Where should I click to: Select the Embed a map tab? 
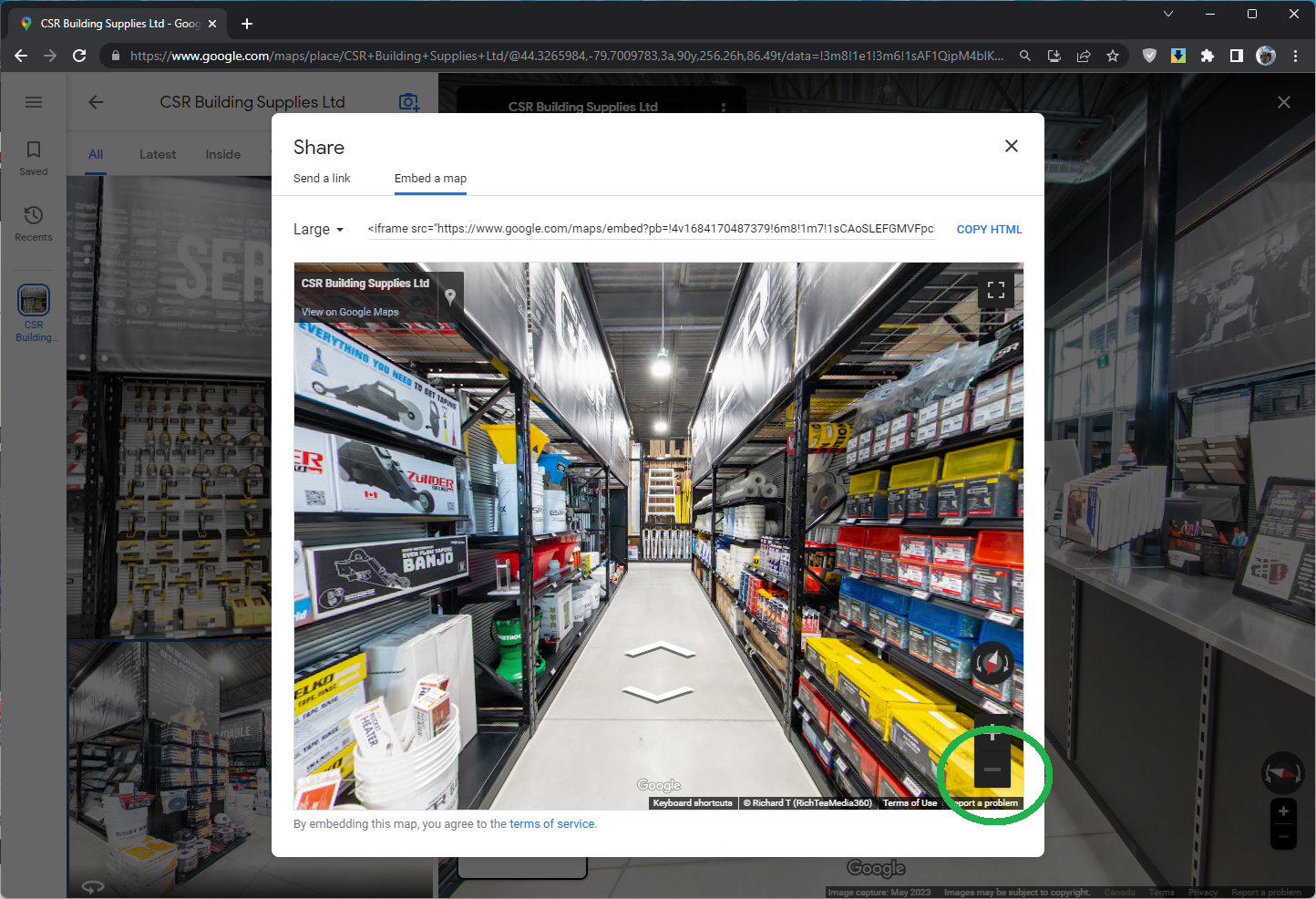[x=430, y=179]
